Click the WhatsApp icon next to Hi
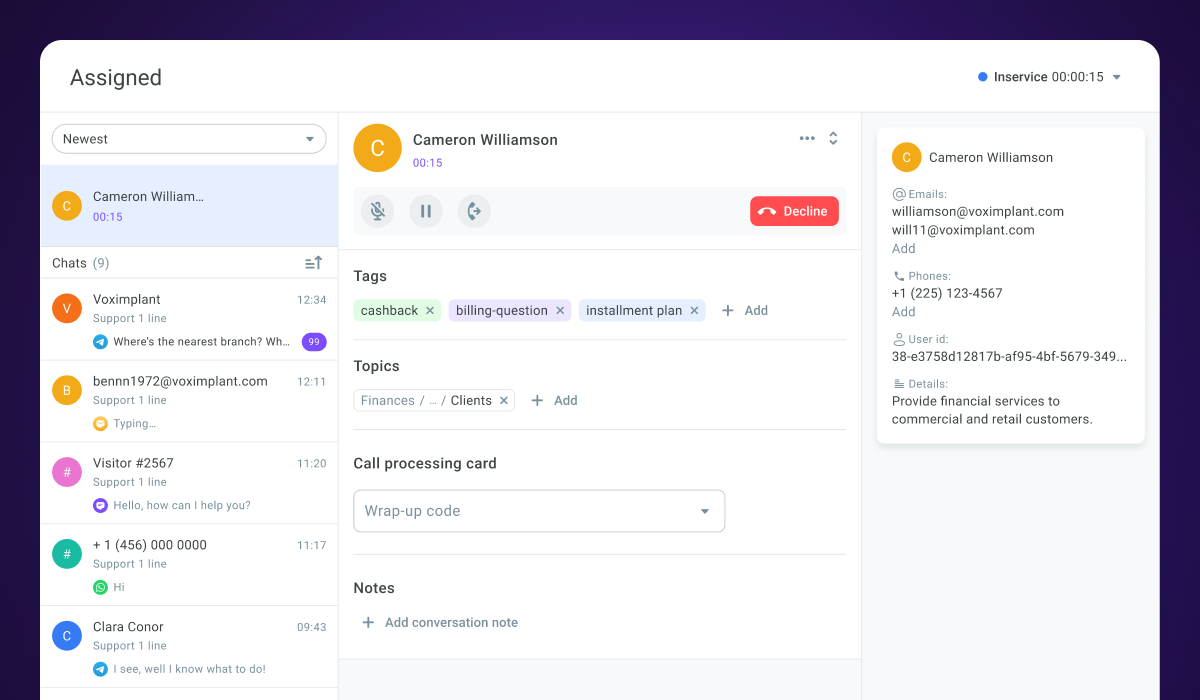The height and width of the screenshot is (700, 1200). 100,588
